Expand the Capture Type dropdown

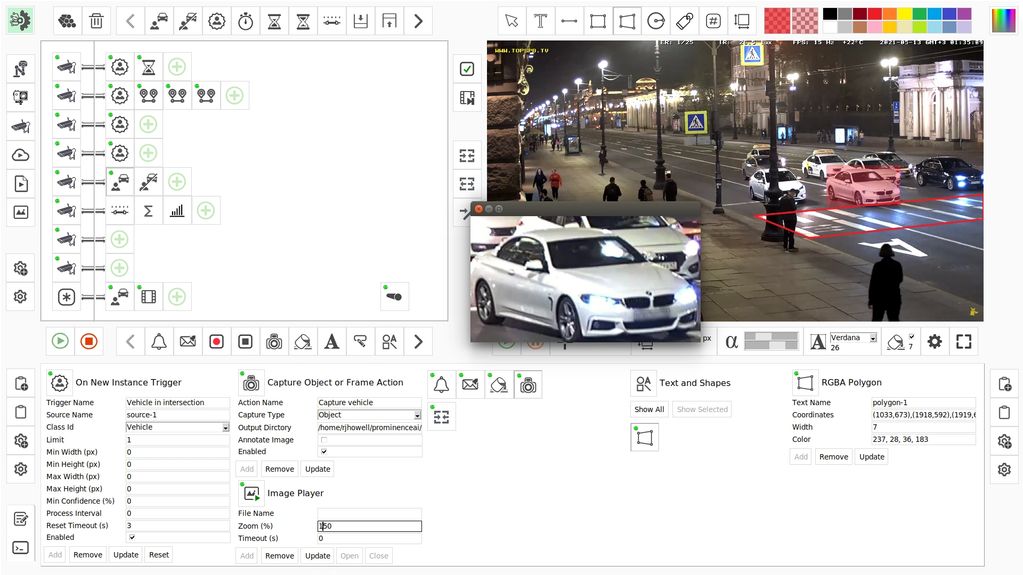point(417,415)
